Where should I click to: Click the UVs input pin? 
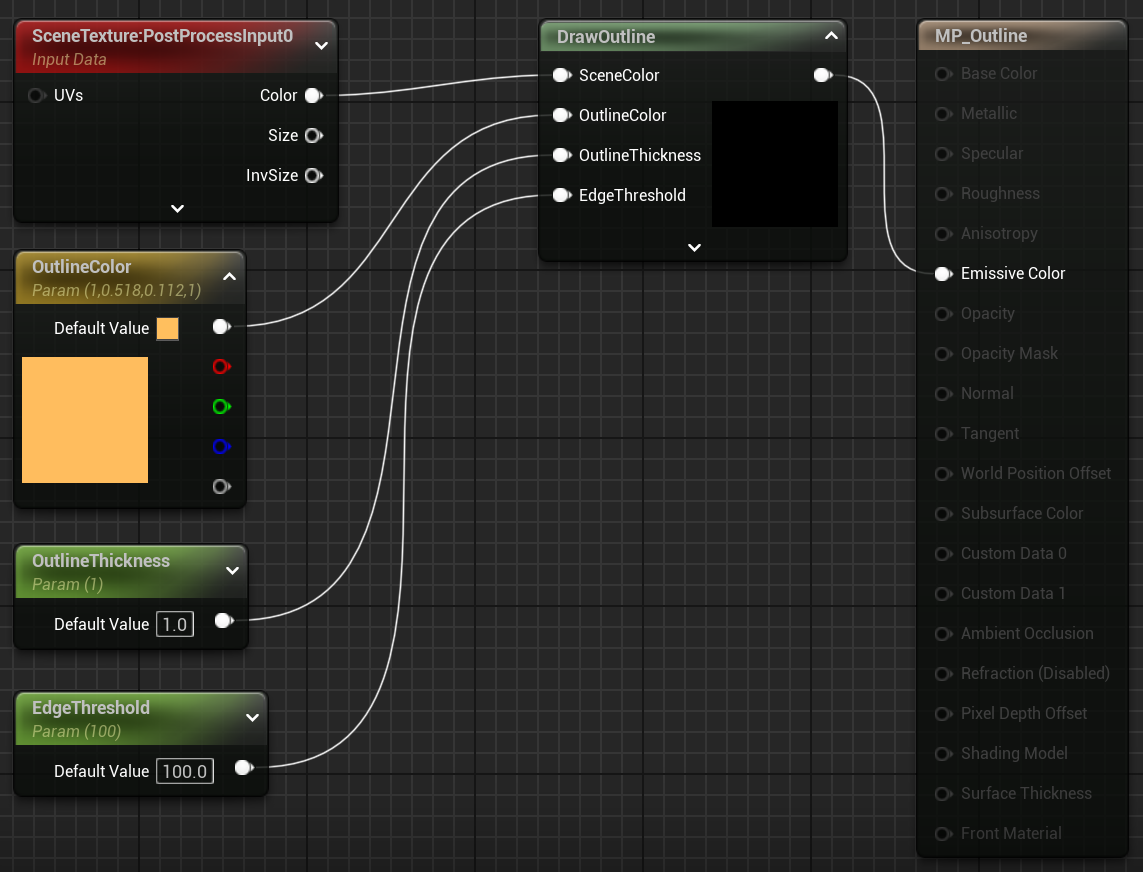[38, 96]
